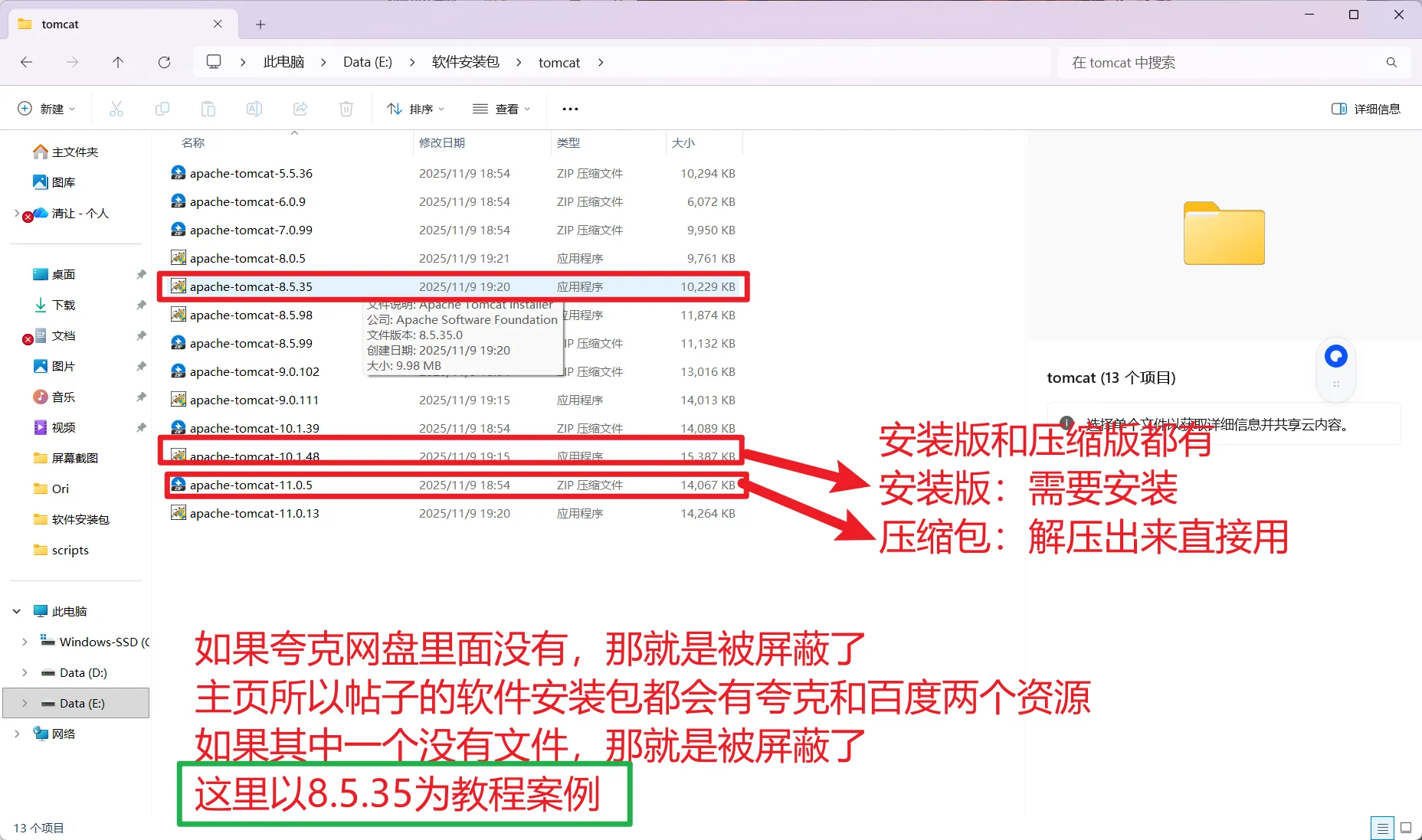Image resolution: width=1422 pixels, height=840 pixels.
Task: Open the three-dots more options menu
Action: tap(570, 109)
